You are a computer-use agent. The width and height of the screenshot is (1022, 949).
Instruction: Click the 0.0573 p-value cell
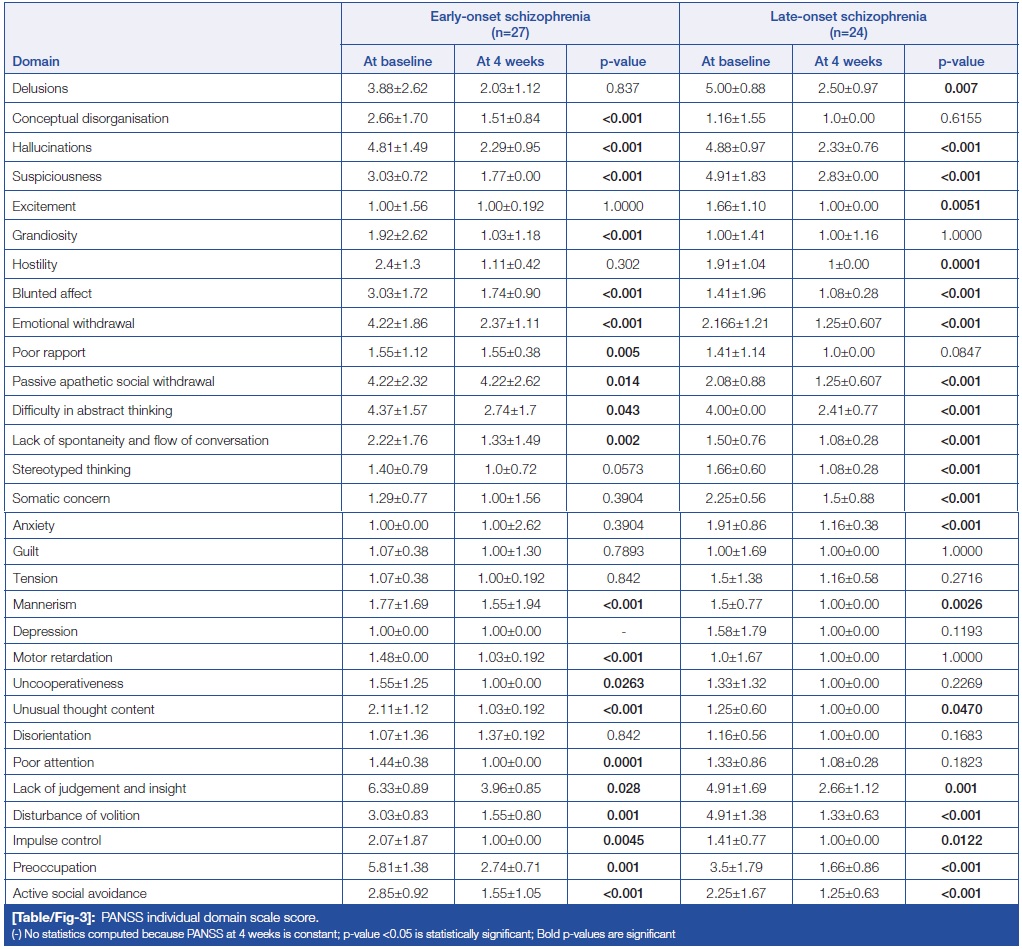pyautogui.click(x=622, y=469)
